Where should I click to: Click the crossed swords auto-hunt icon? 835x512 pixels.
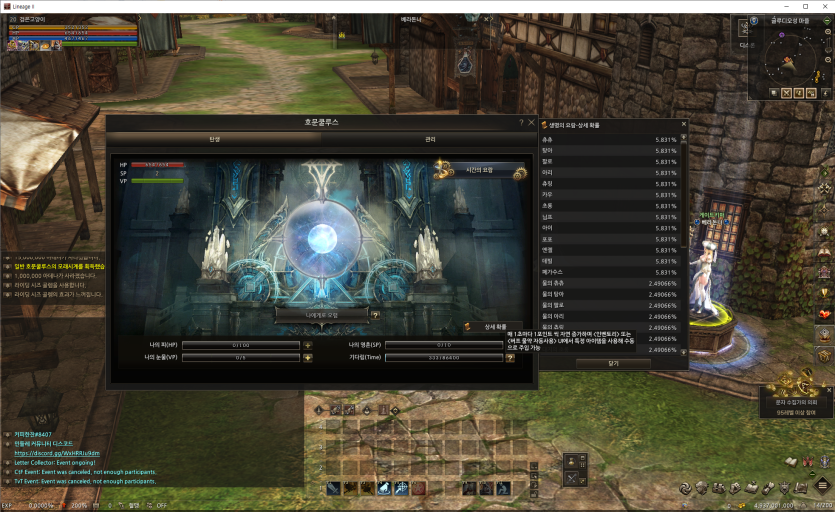[571, 479]
